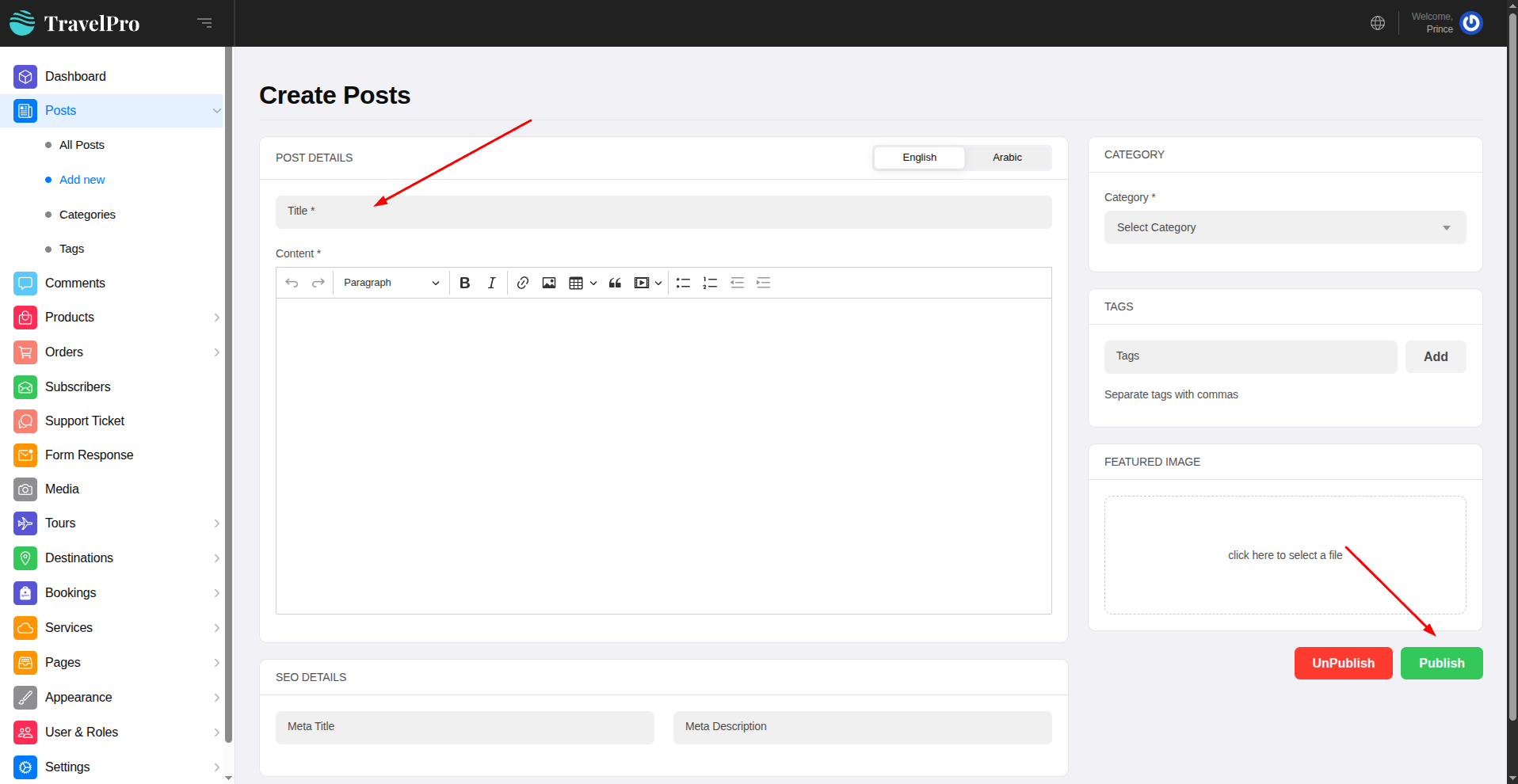The height and width of the screenshot is (784, 1518).
Task: Click the content editor text area
Action: click(664, 456)
